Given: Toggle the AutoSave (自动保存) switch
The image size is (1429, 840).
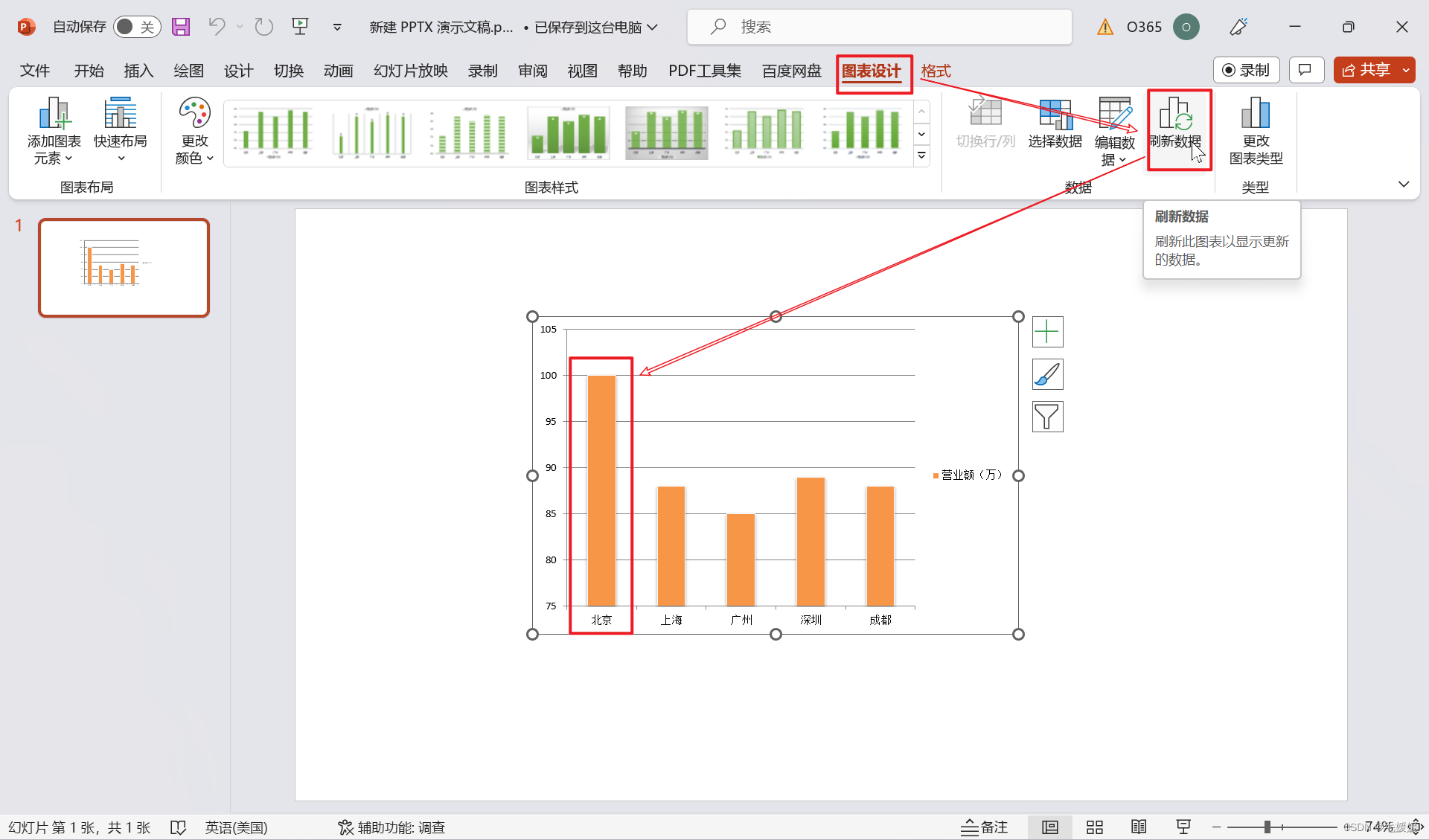Looking at the screenshot, I should 137,27.
